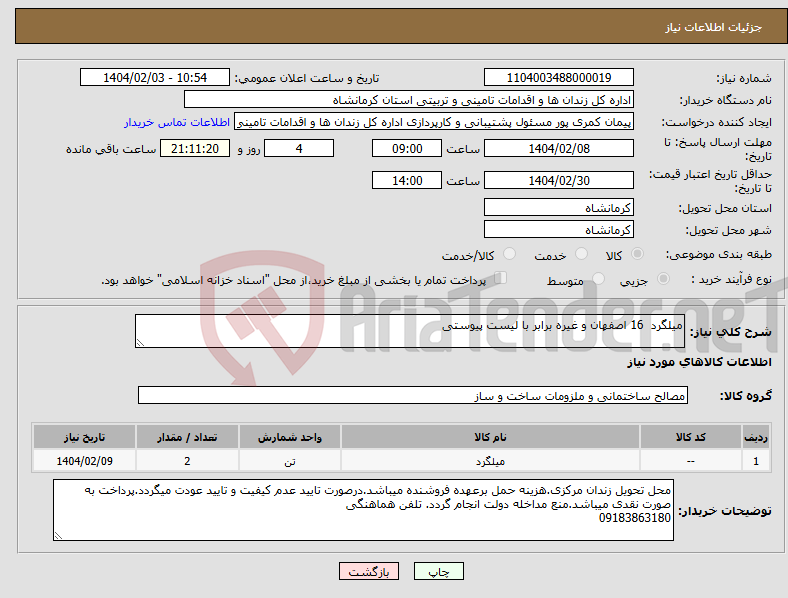This screenshot has width=788, height=598.
Task: Select the کالا radio button
Action: [x=637, y=254]
